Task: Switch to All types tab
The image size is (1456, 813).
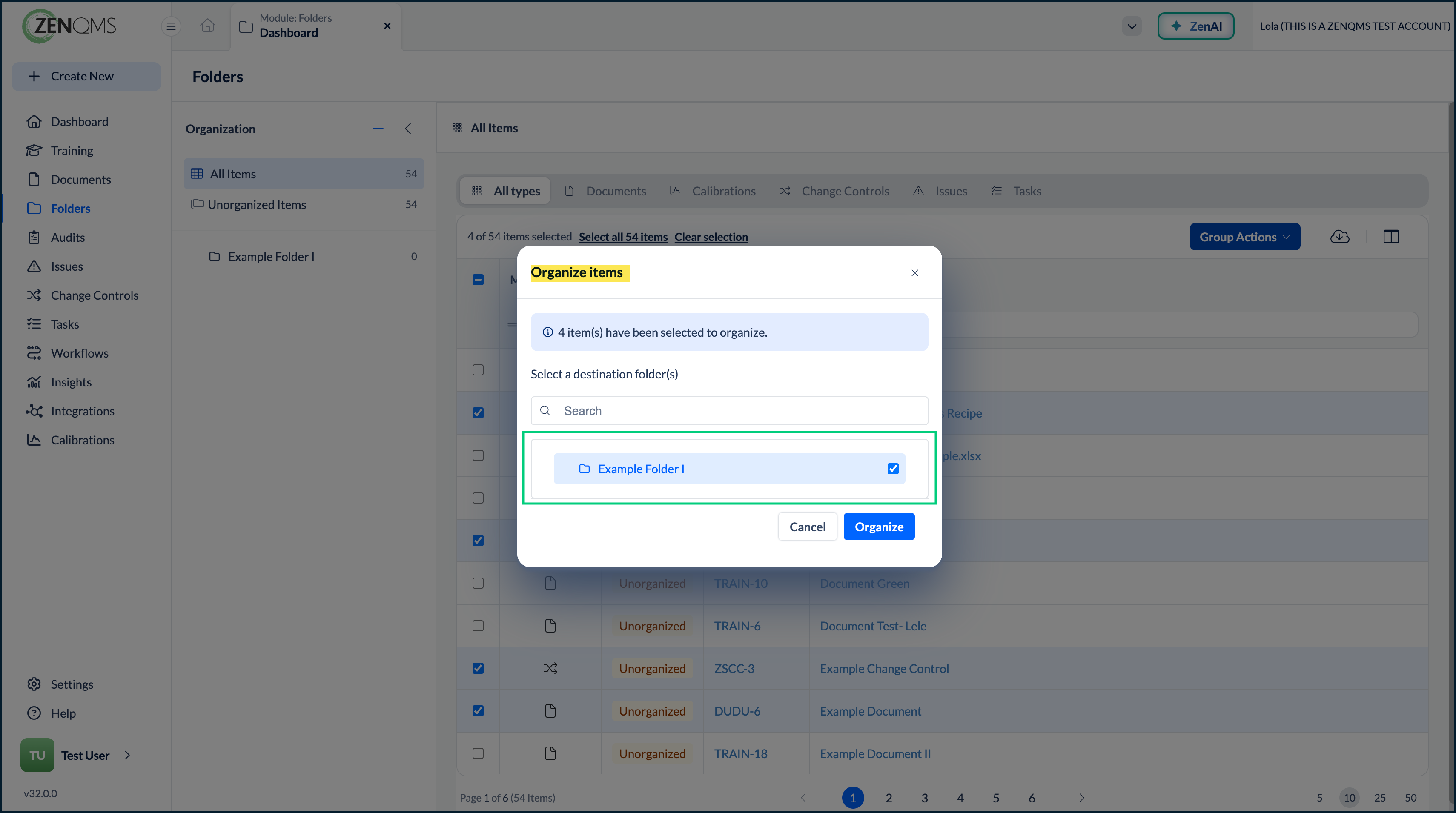Action: [506, 191]
